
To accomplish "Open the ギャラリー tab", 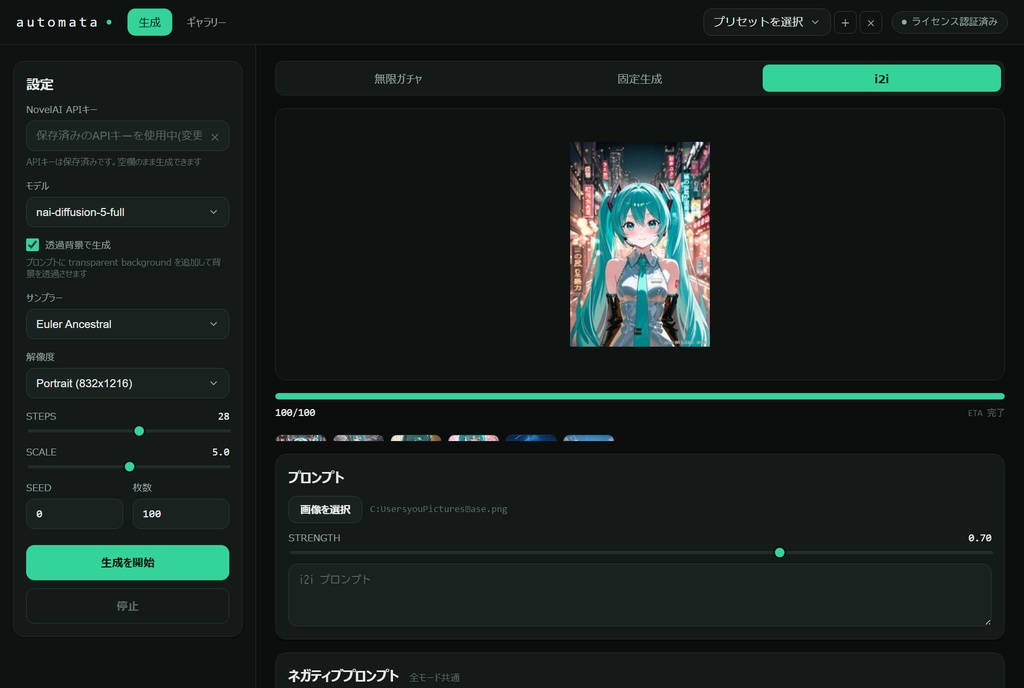I will click(x=206, y=22).
